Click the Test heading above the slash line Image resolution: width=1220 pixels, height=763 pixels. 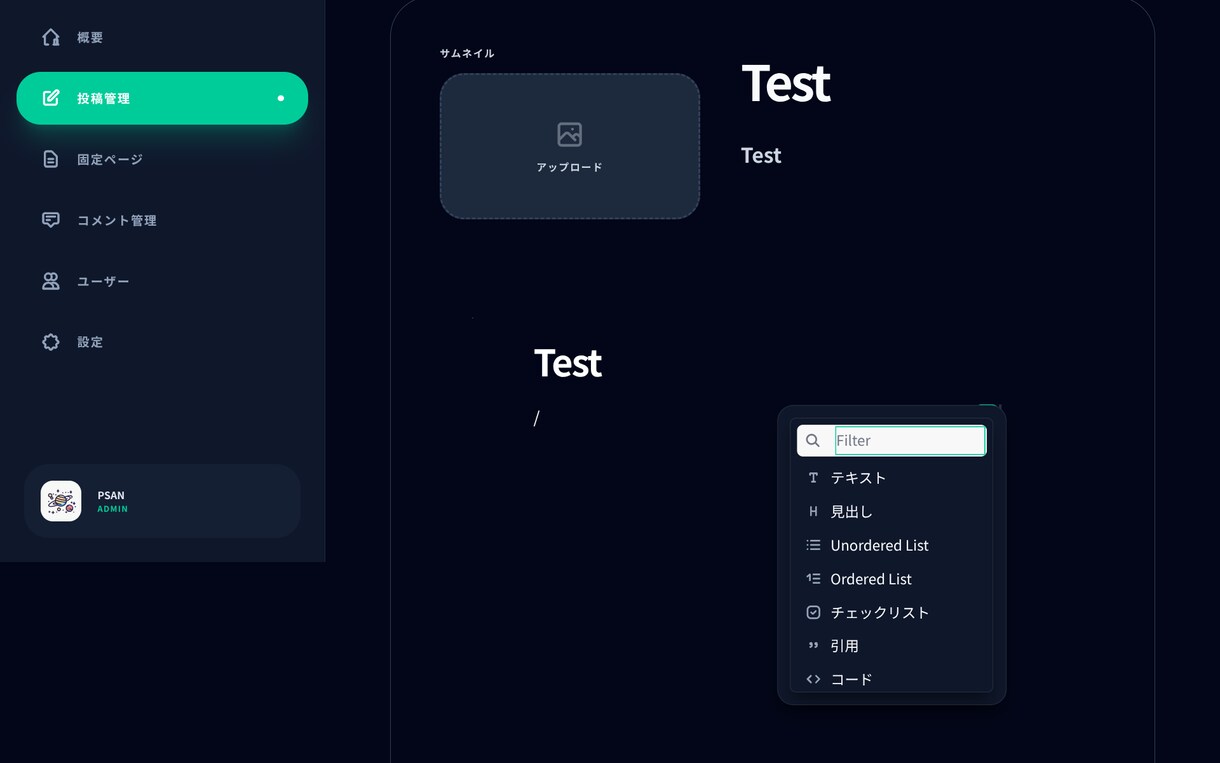(568, 363)
